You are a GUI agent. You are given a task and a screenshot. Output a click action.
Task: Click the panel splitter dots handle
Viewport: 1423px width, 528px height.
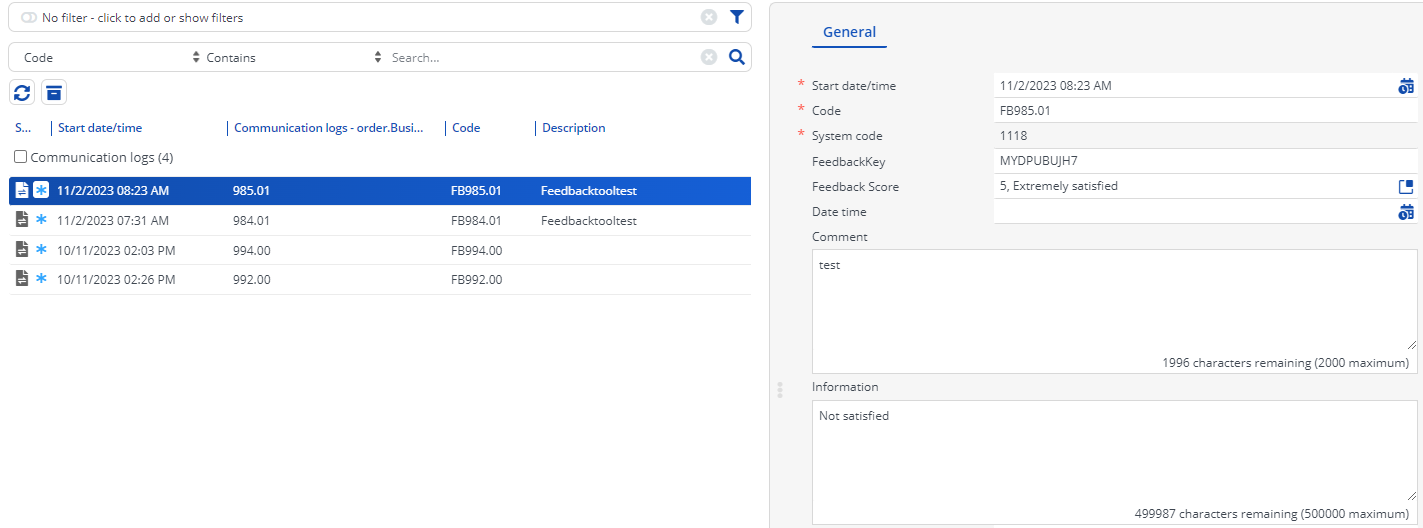coord(781,389)
